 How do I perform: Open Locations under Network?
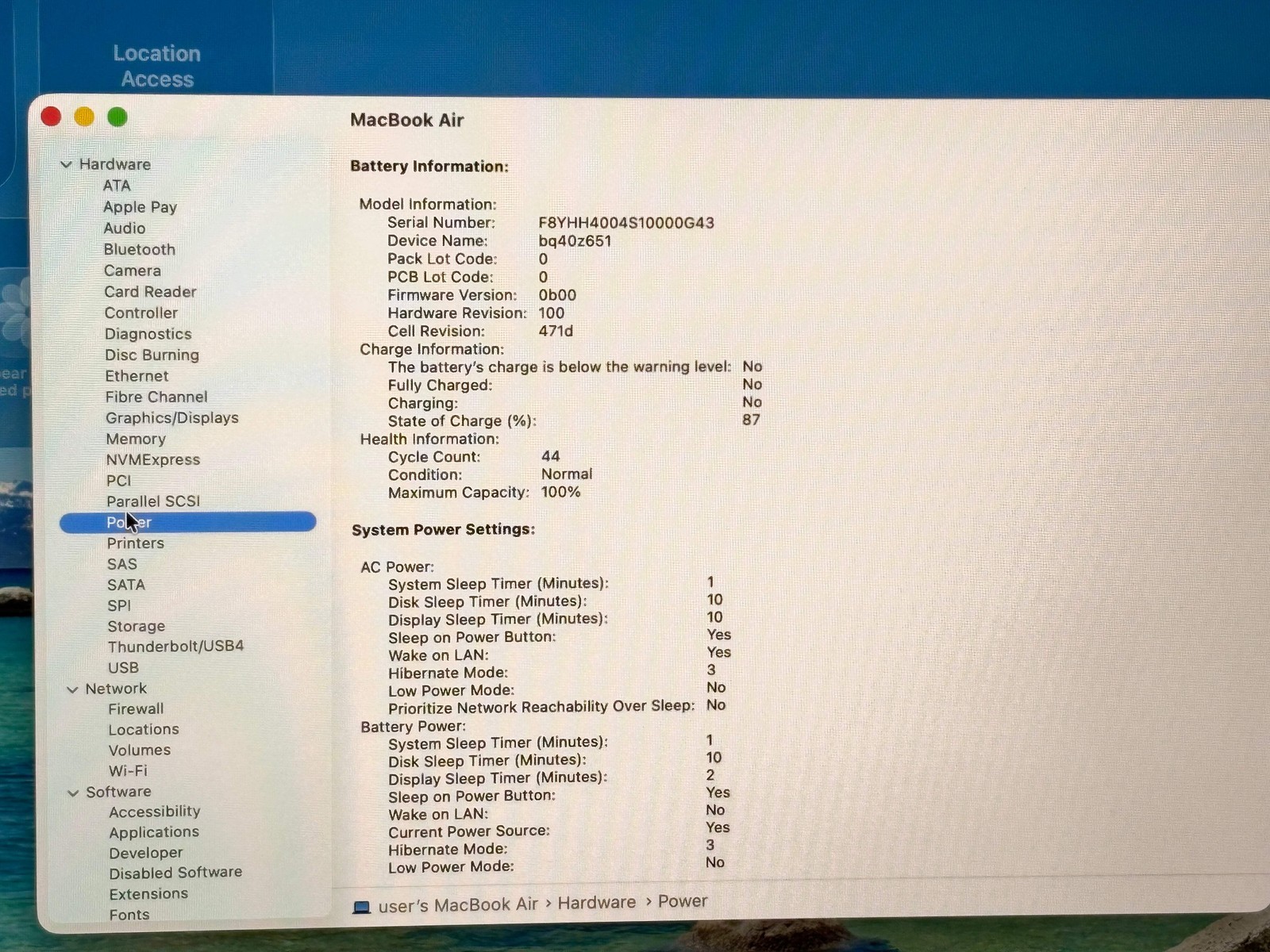pos(144,730)
